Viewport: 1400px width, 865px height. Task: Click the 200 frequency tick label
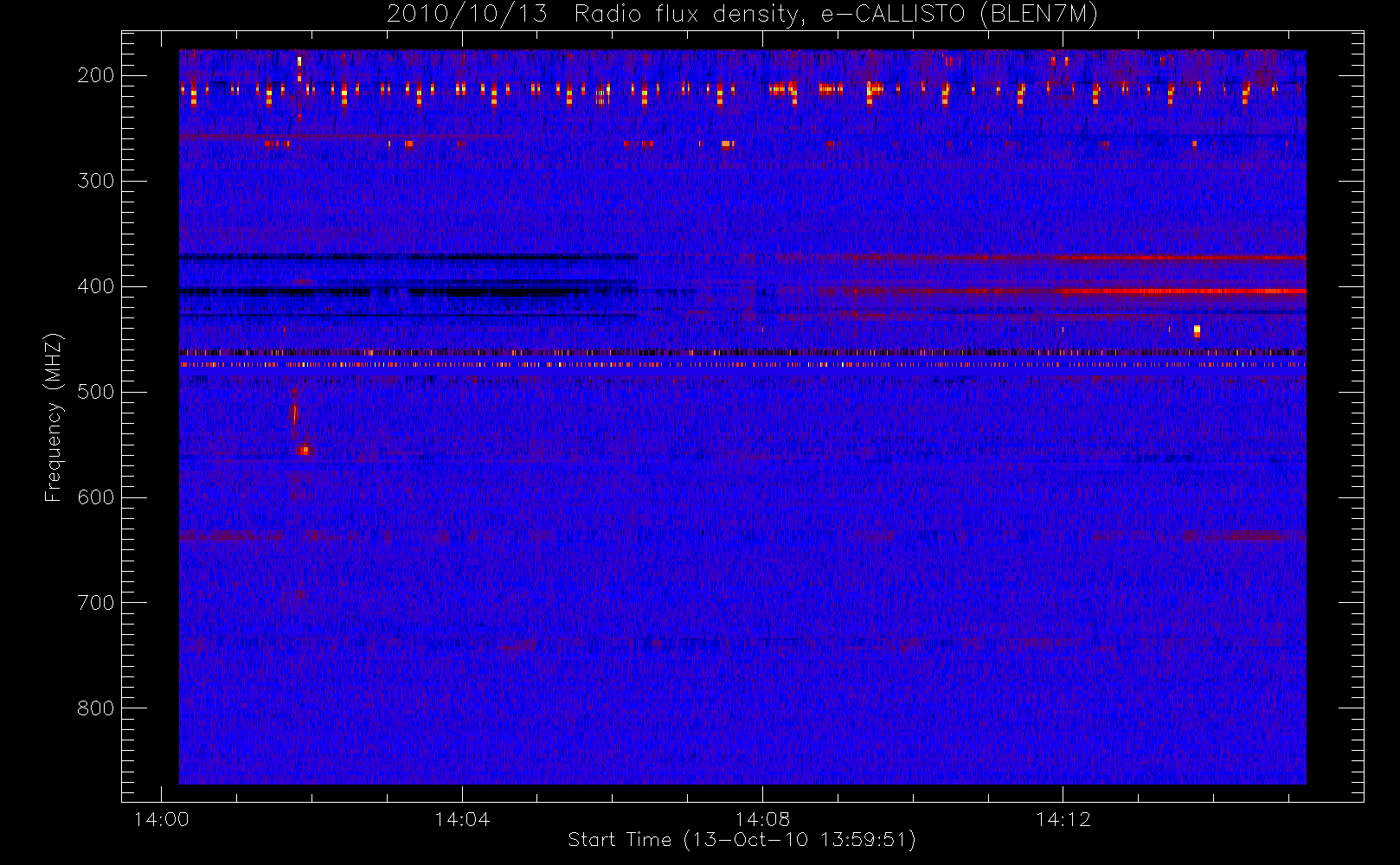pyautogui.click(x=95, y=75)
